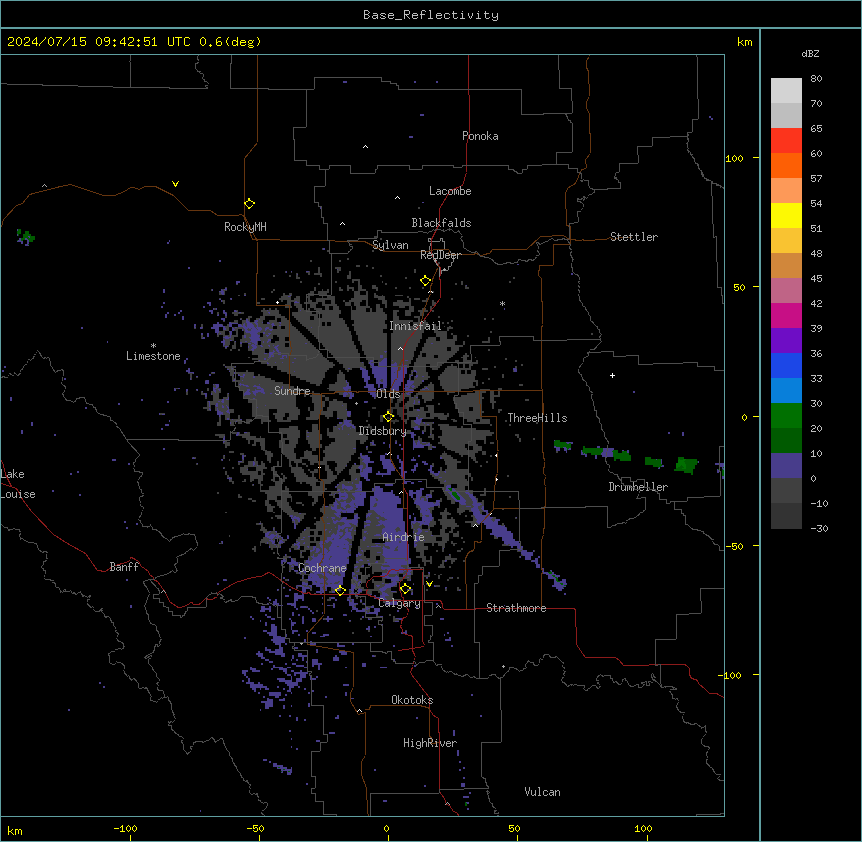The width and height of the screenshot is (862, 842).
Task: Pick the light grey 80 dBZ legend swatch
Action: point(786,90)
